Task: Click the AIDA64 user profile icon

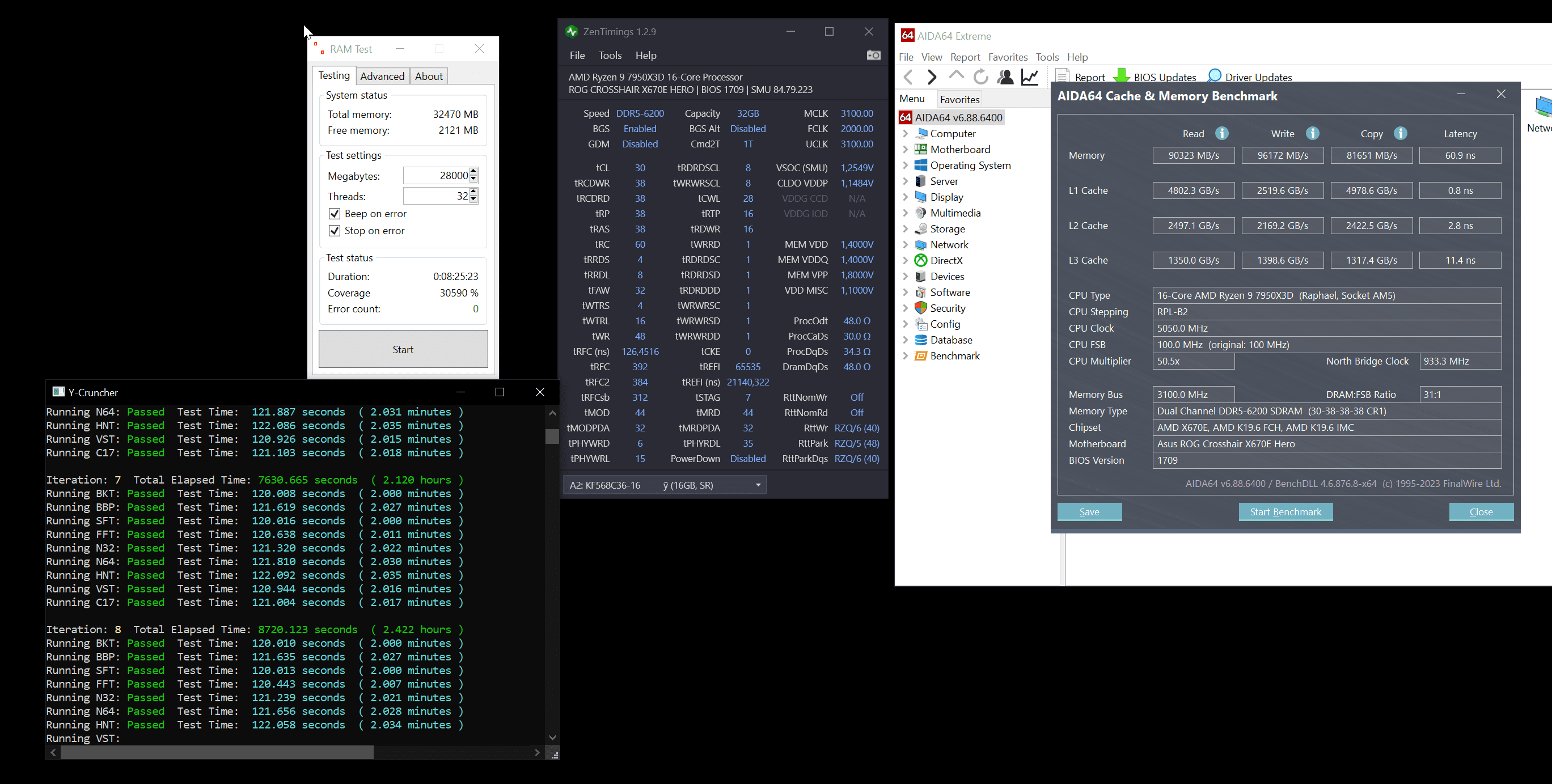Action: [1005, 77]
